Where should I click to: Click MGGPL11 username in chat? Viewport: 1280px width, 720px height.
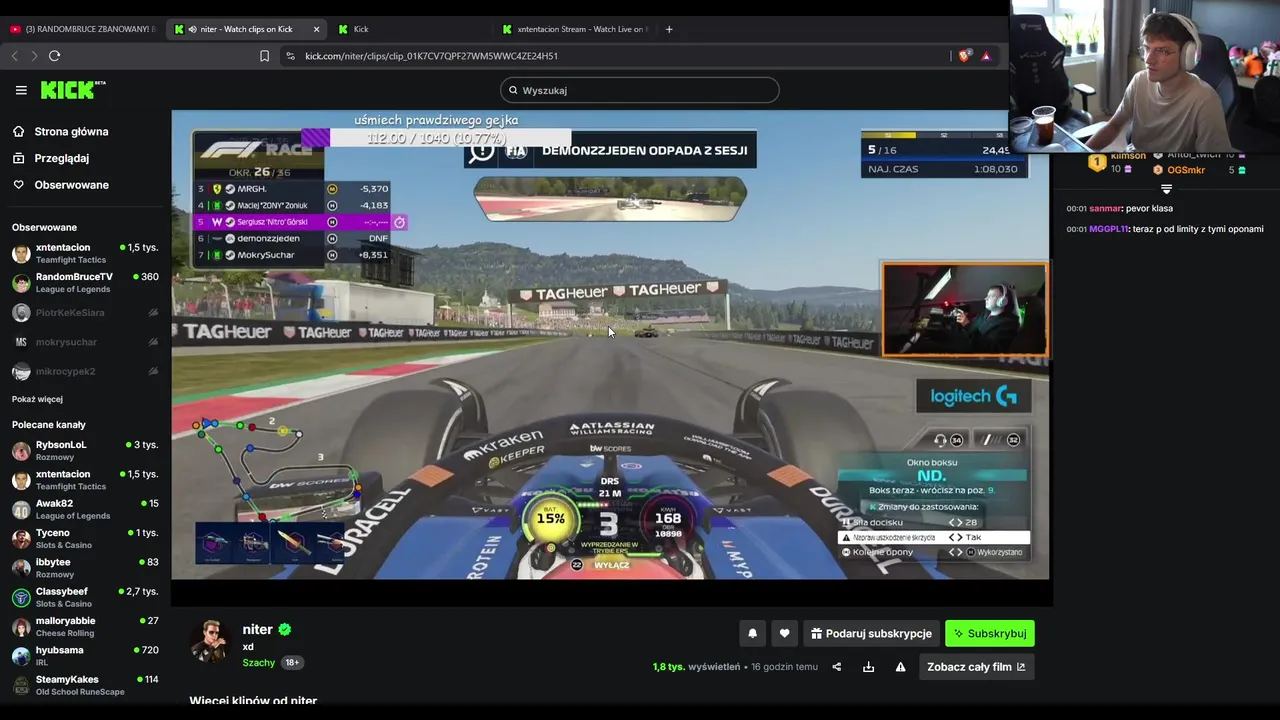[x=1109, y=229]
